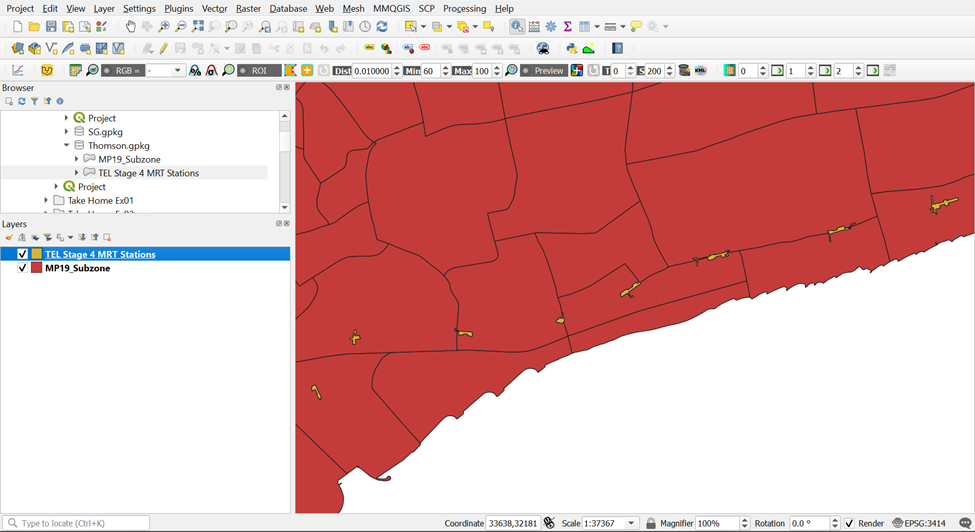Open the Scale dropdown in status bar
Viewport: 975px width, 532px height.
(x=631, y=523)
